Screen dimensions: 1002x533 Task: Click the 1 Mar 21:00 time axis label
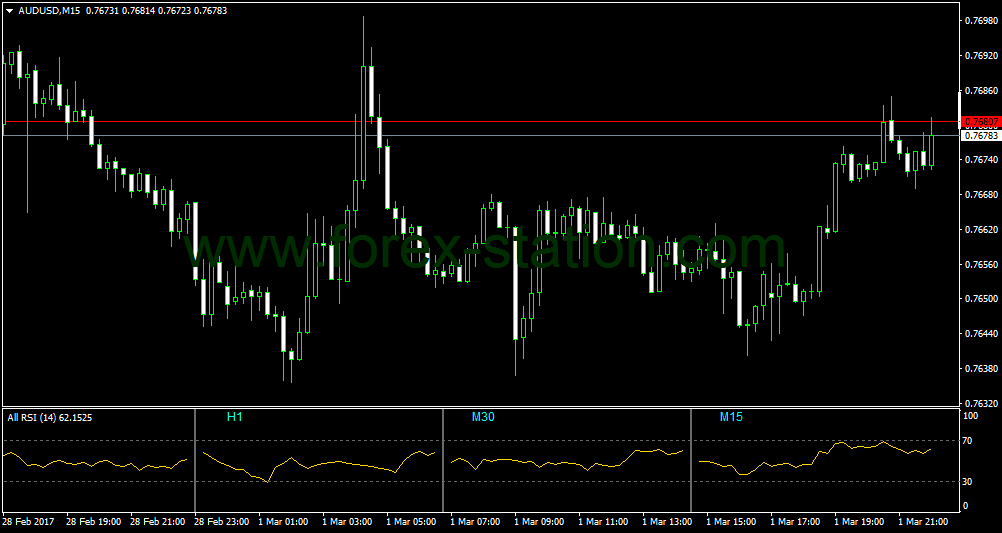click(x=923, y=521)
